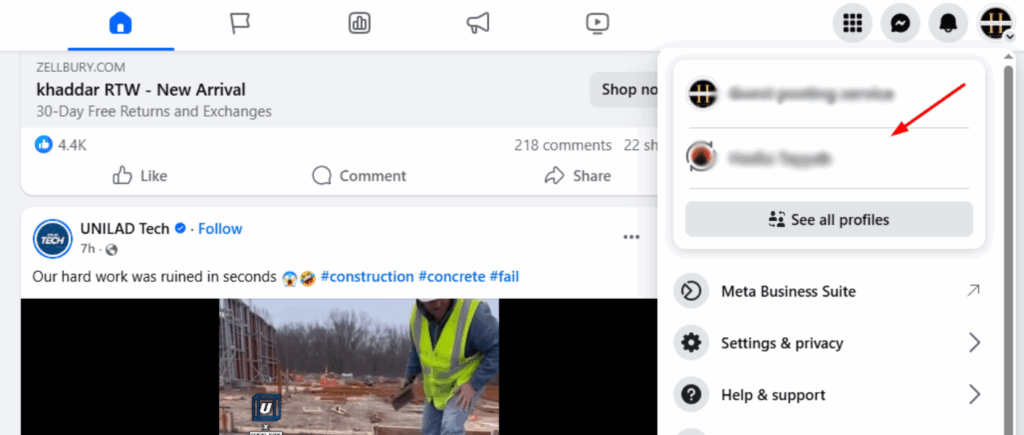Open the notifications bell
This screenshot has height=435, width=1024.
948,23
